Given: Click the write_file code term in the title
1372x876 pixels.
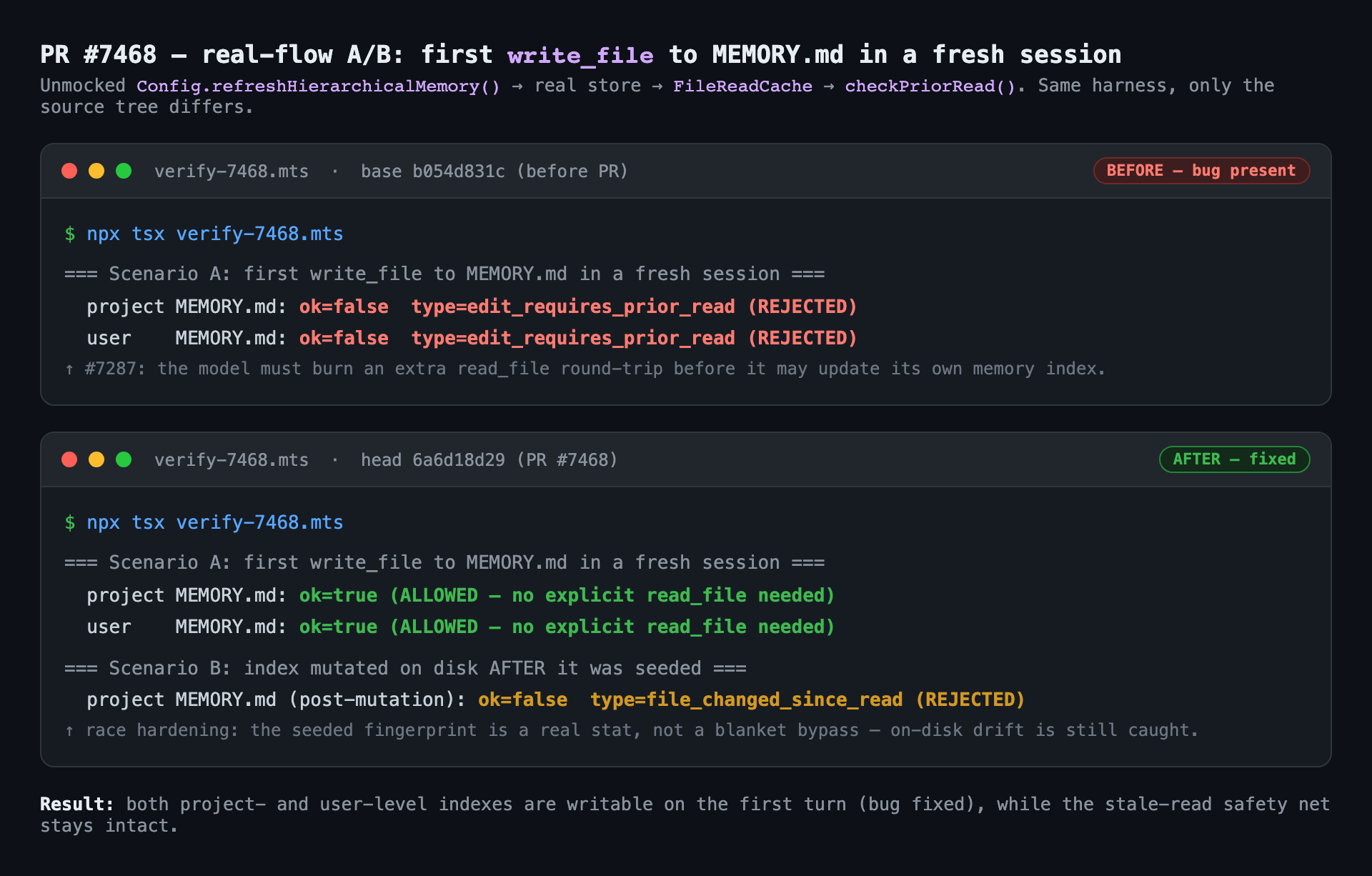Looking at the screenshot, I should (x=580, y=55).
